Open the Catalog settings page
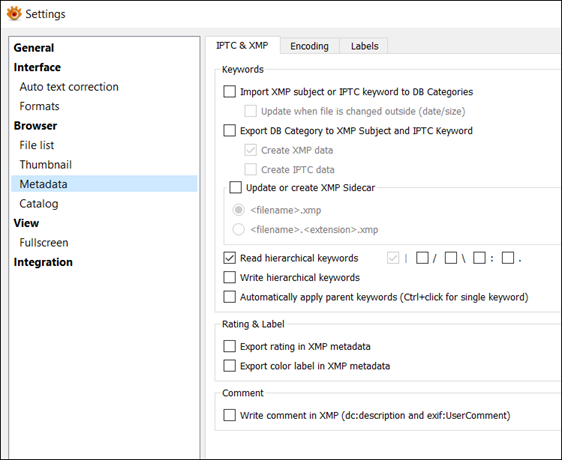 39,204
